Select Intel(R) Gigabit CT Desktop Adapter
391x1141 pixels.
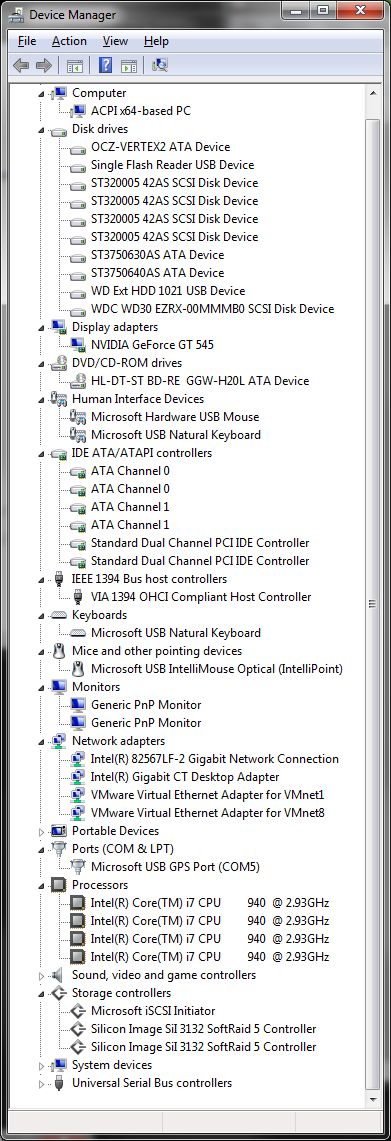tap(185, 777)
